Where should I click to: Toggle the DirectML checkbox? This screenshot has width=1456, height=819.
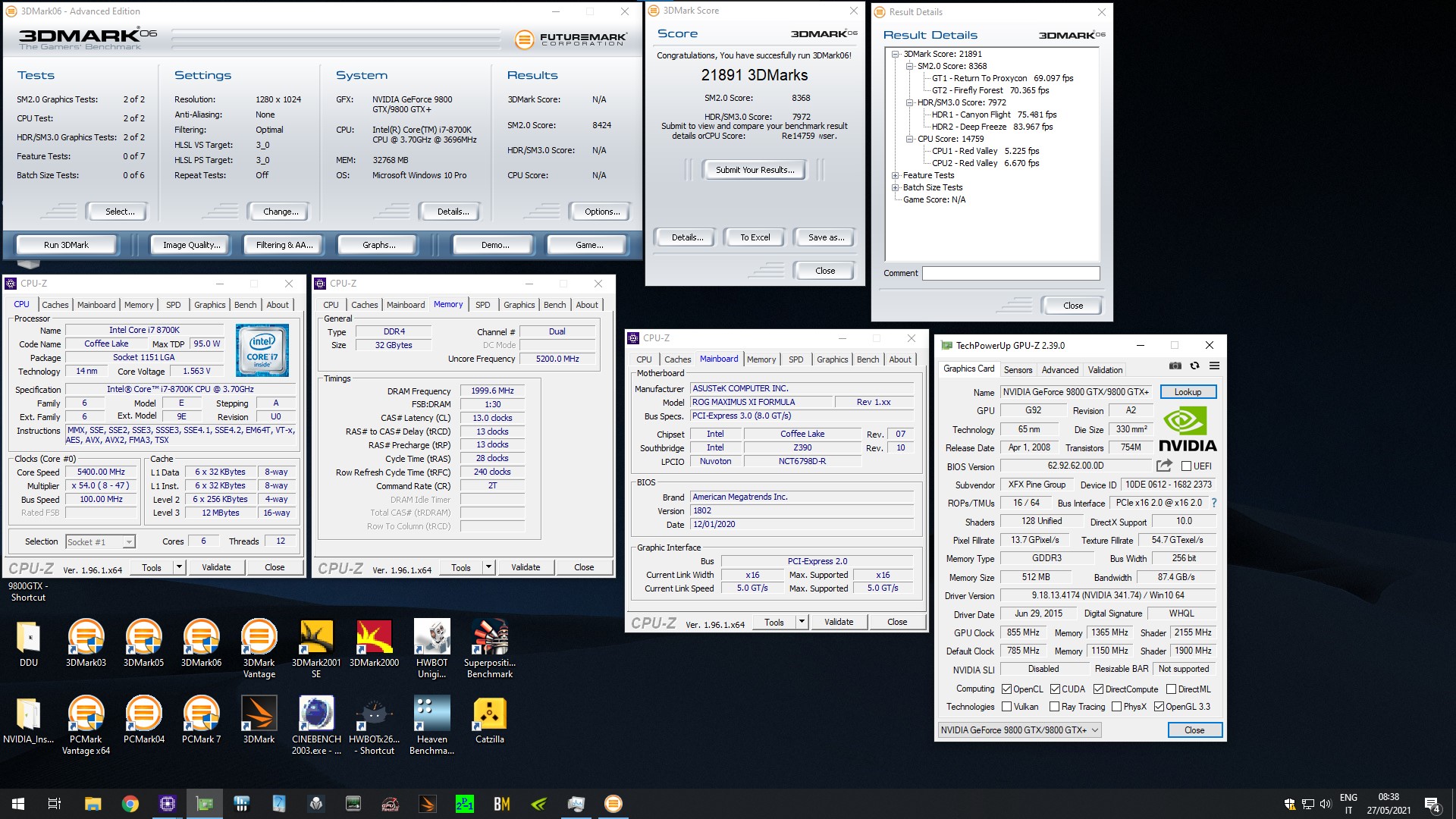(1171, 689)
